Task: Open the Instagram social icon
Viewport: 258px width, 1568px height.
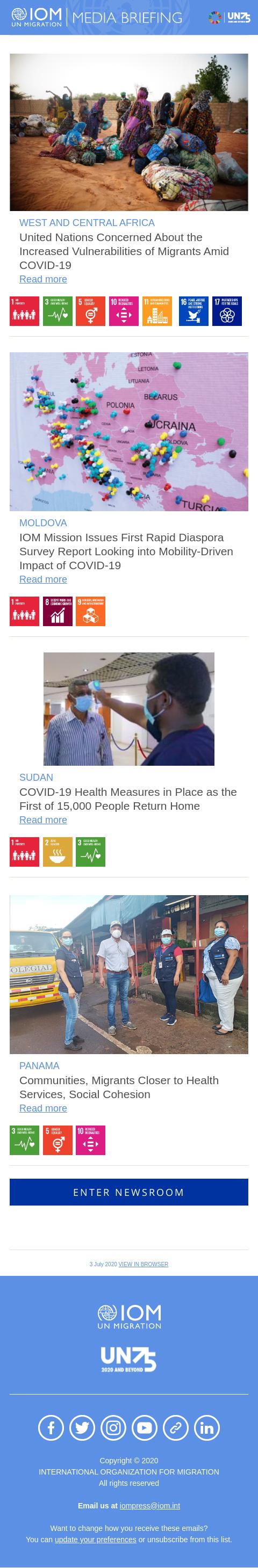Action: tap(113, 1427)
